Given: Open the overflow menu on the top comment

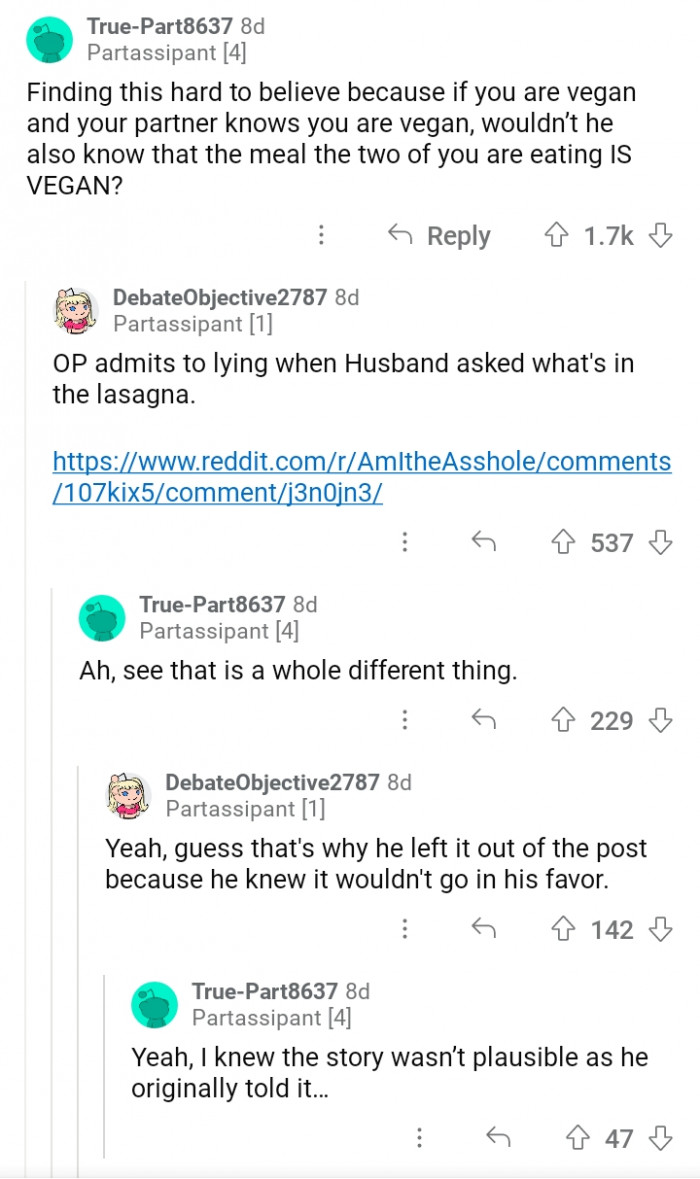Looking at the screenshot, I should click(x=321, y=235).
